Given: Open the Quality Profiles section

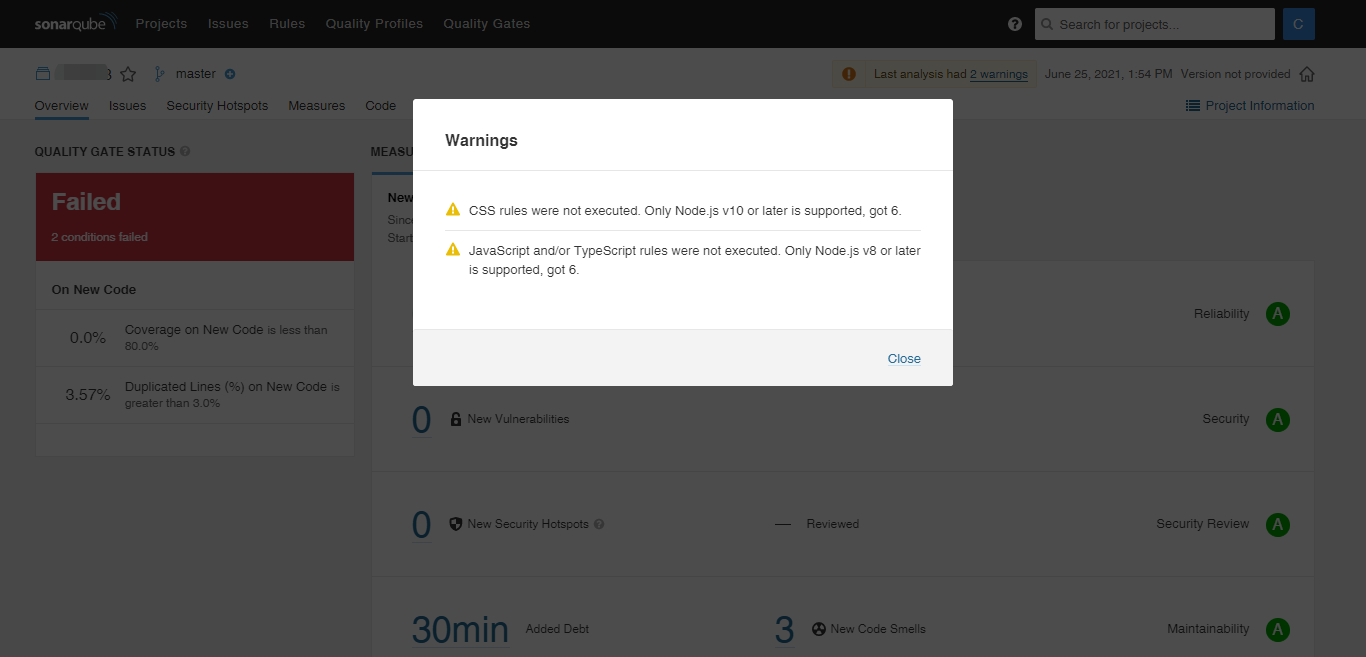Looking at the screenshot, I should pyautogui.click(x=374, y=23).
